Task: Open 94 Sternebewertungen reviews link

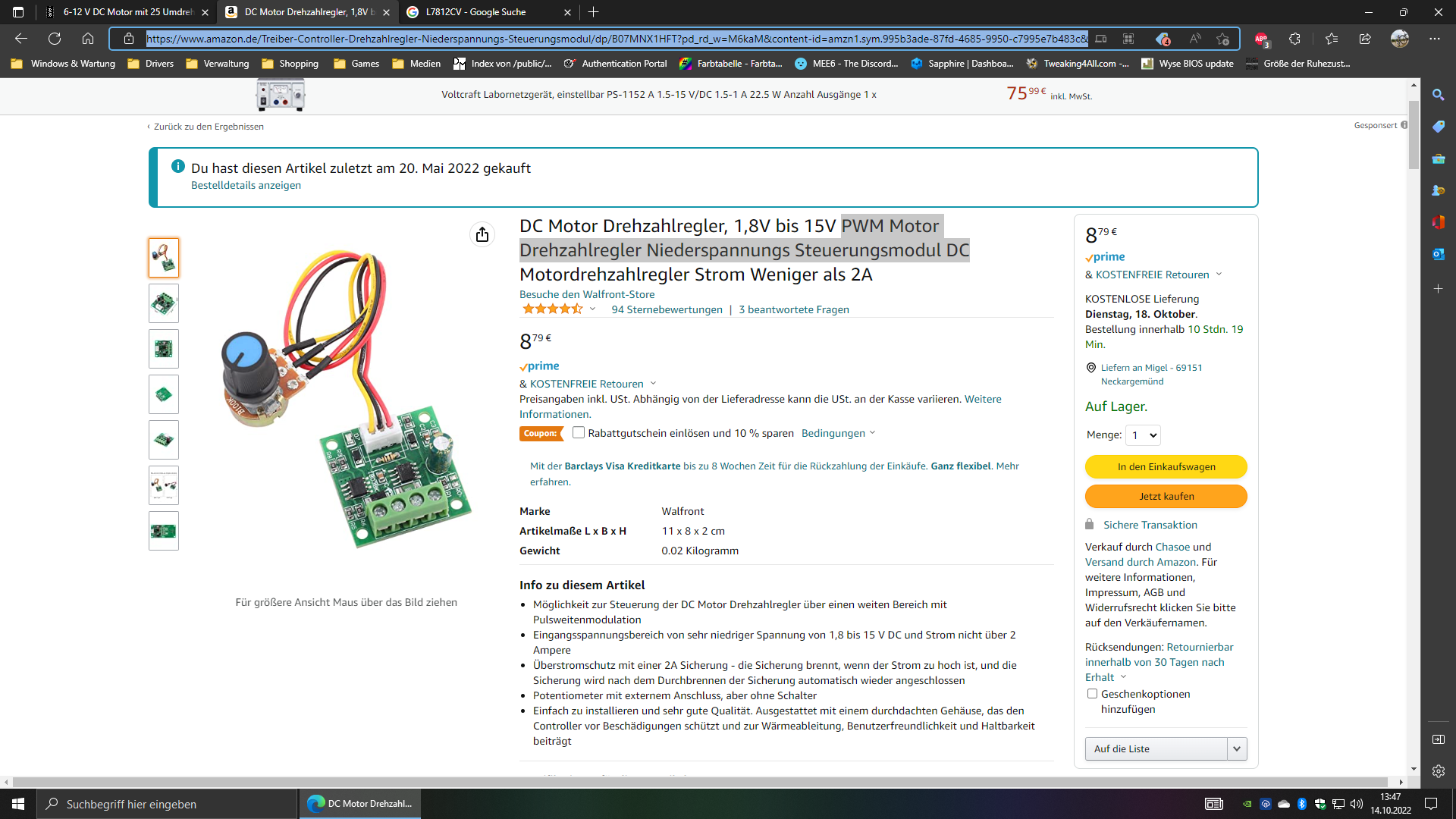Action: [667, 309]
